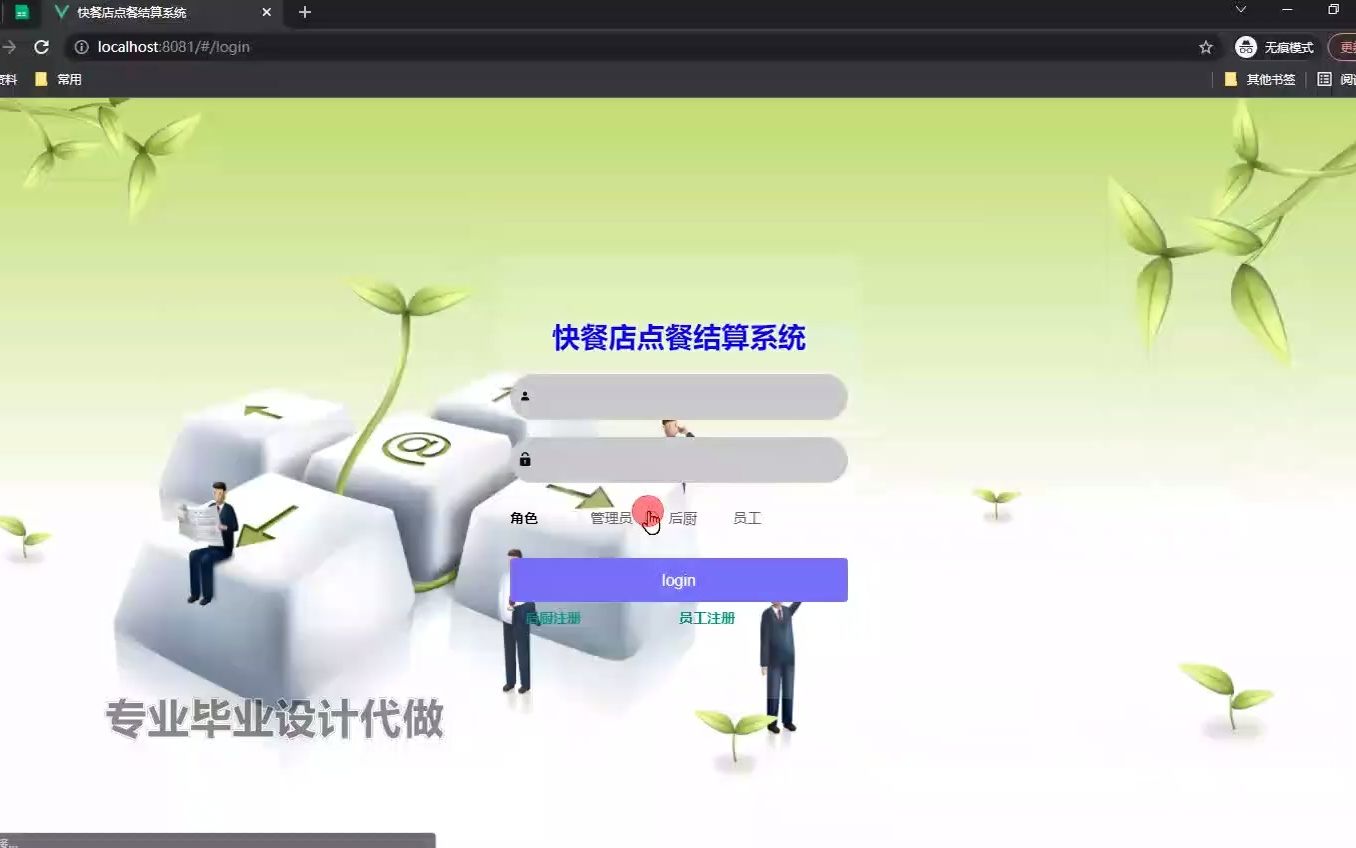
Task: Bookmark this page with the star icon
Action: point(1206,47)
